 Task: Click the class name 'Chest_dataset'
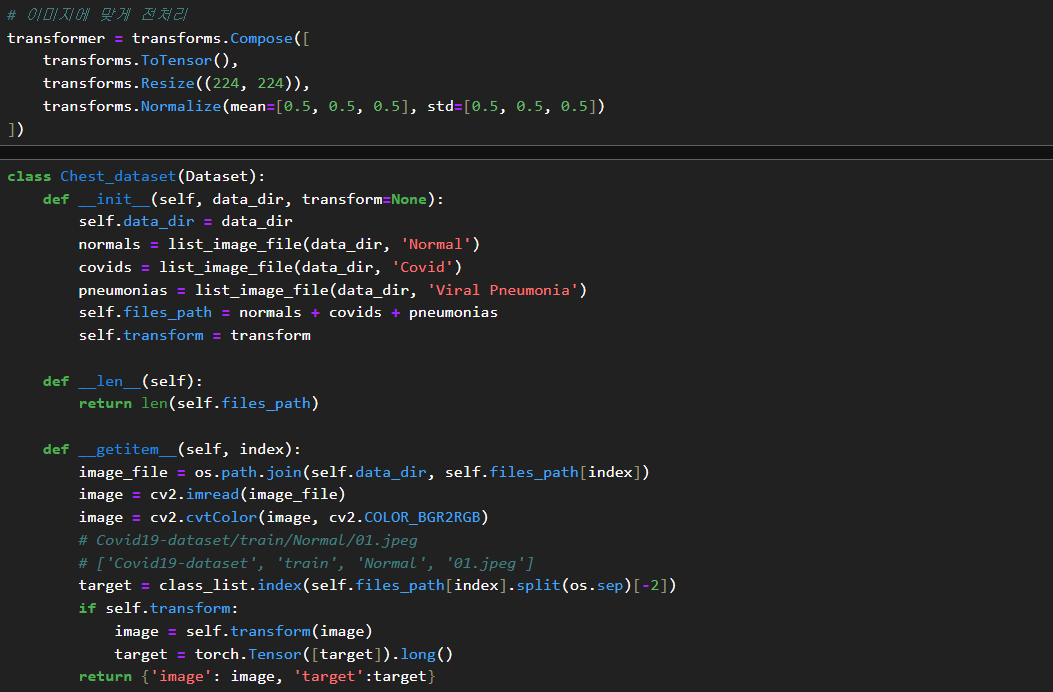118,176
